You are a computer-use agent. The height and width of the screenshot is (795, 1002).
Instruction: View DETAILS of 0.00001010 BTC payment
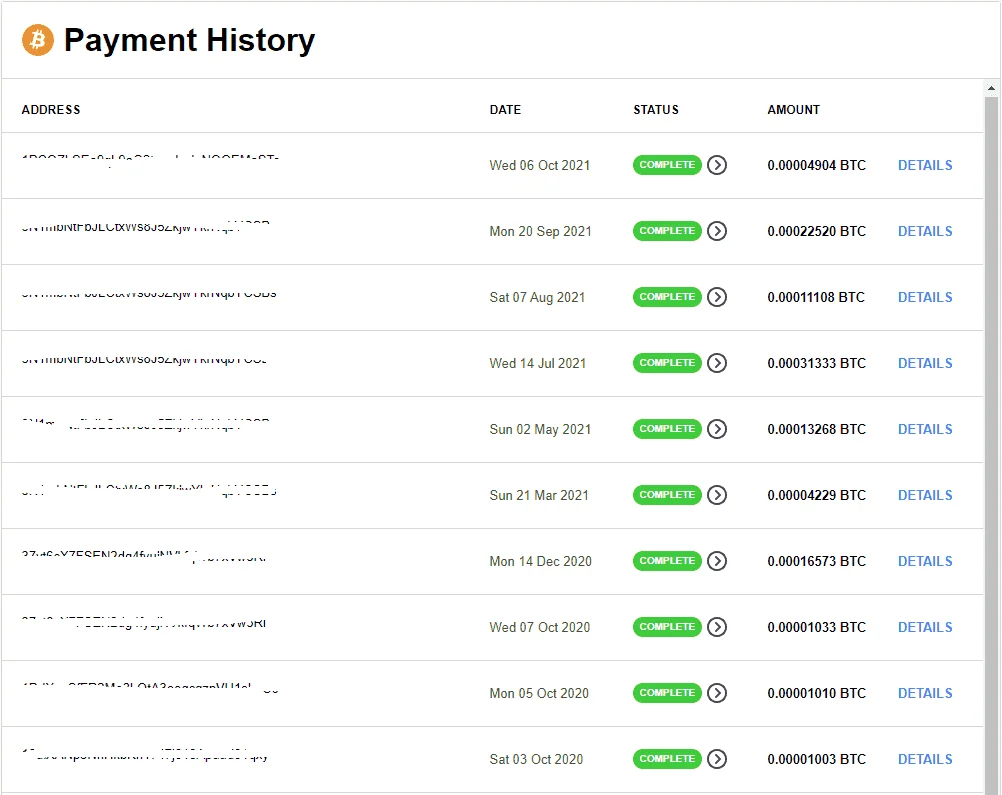coord(925,693)
